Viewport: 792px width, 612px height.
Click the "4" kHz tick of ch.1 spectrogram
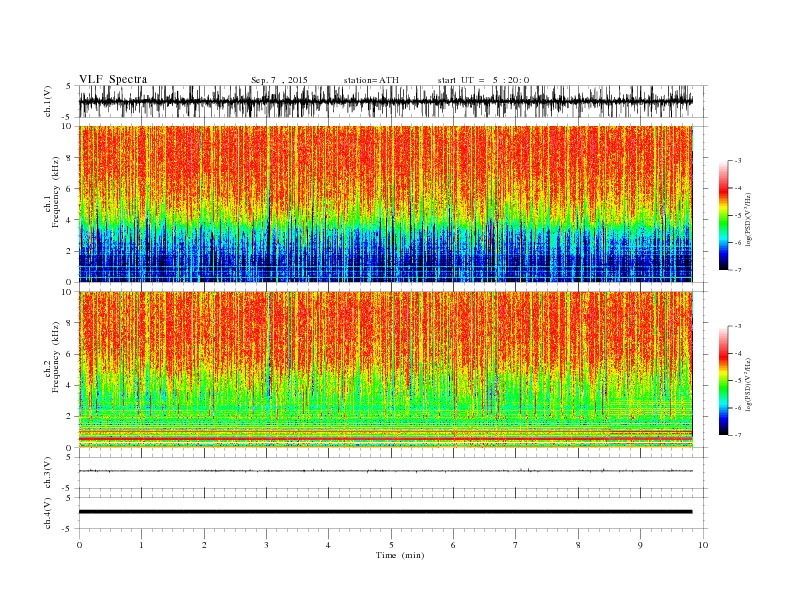pos(70,220)
